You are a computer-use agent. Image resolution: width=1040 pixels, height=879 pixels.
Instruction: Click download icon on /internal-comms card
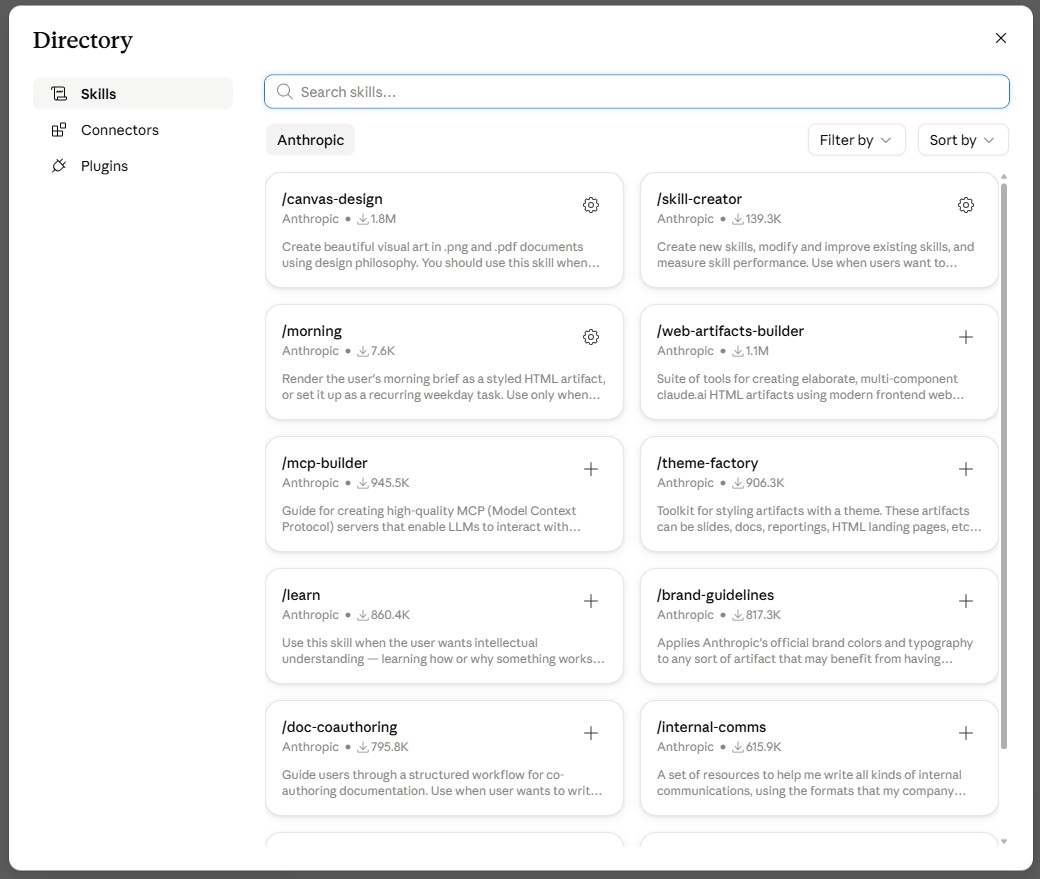pos(738,747)
